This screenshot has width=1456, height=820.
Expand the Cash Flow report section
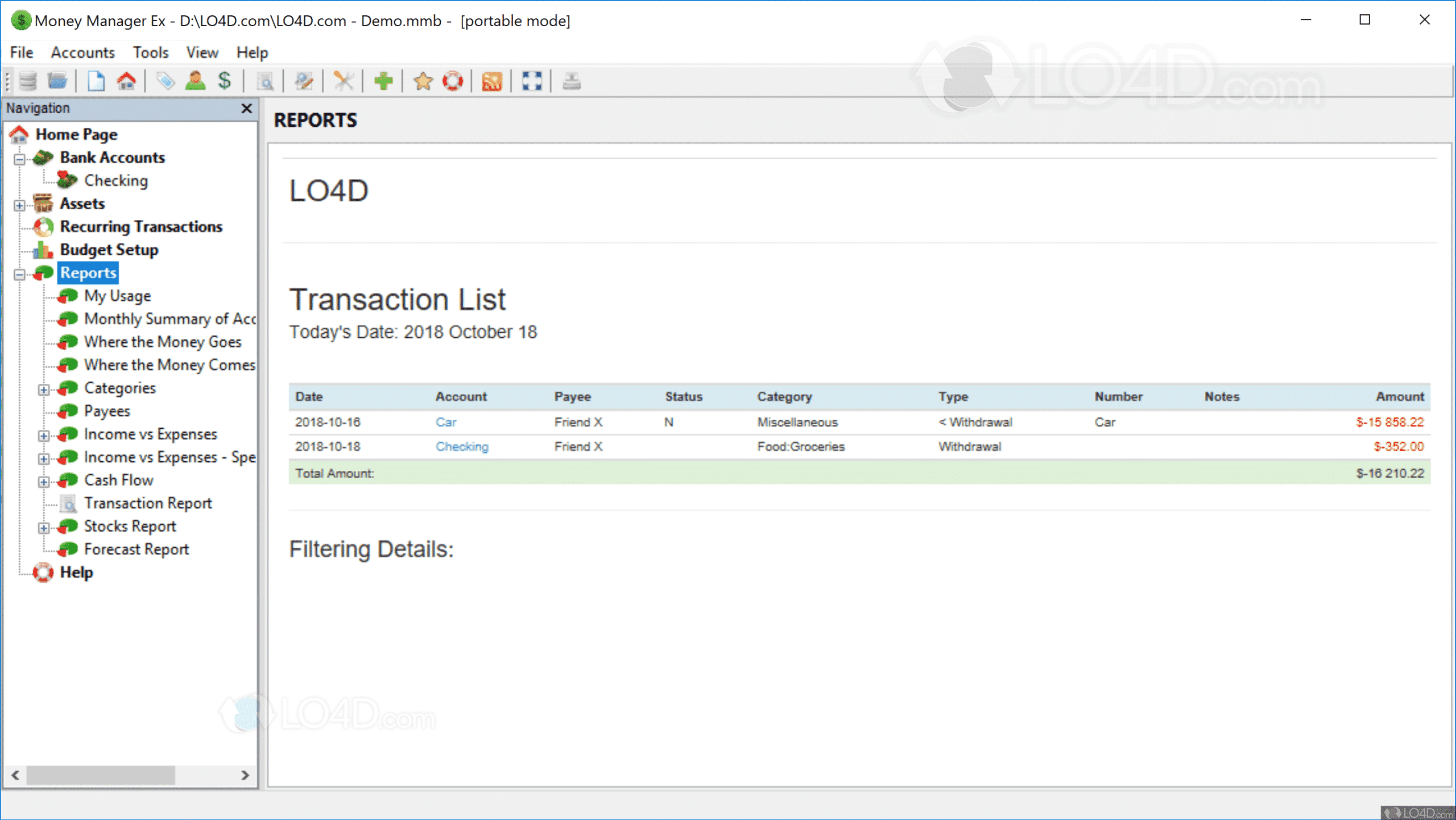click(x=44, y=481)
